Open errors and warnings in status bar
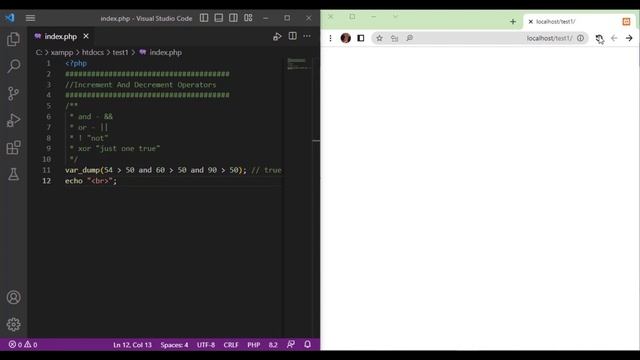 23,344
